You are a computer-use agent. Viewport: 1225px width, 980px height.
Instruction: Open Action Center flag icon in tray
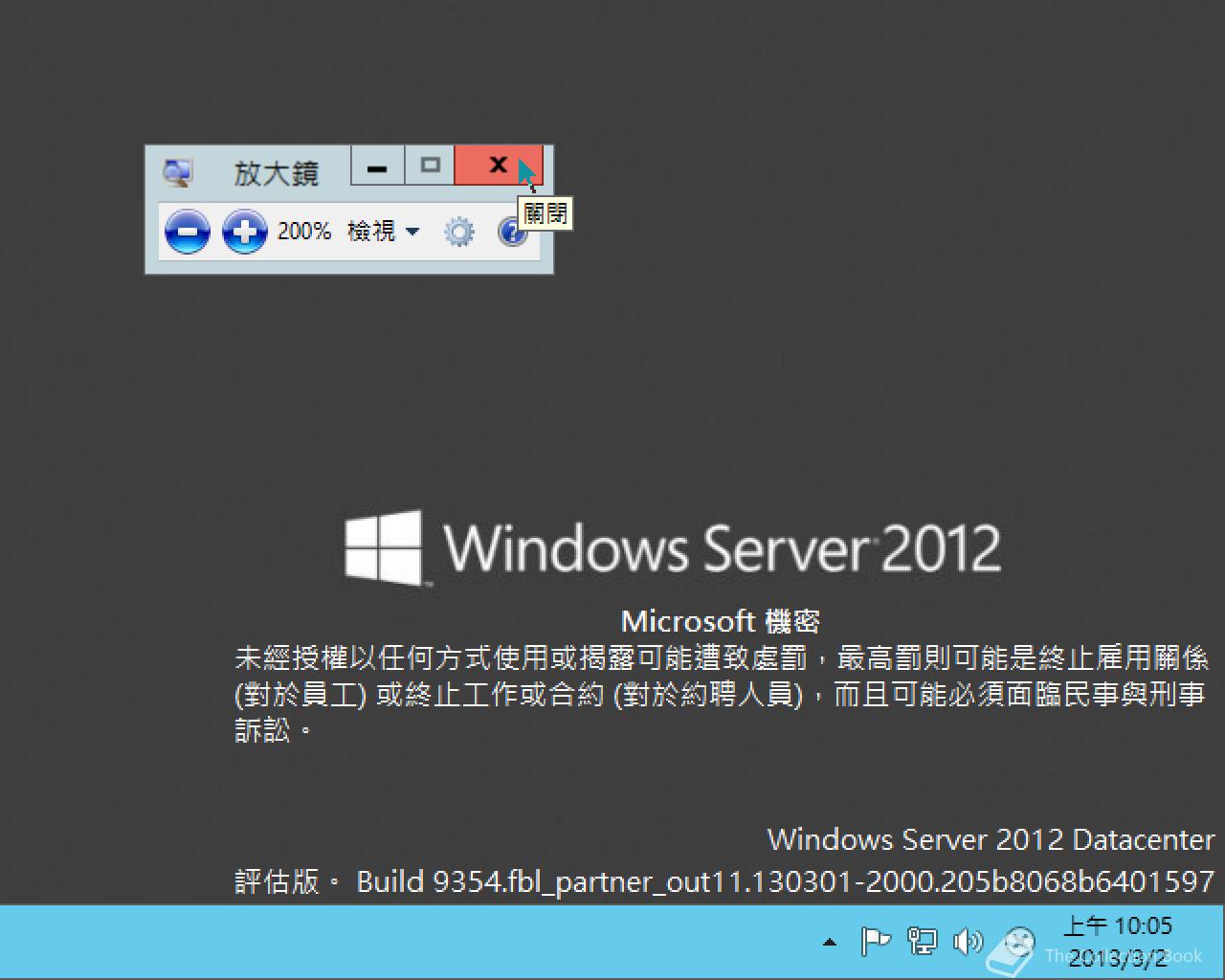pos(876,942)
